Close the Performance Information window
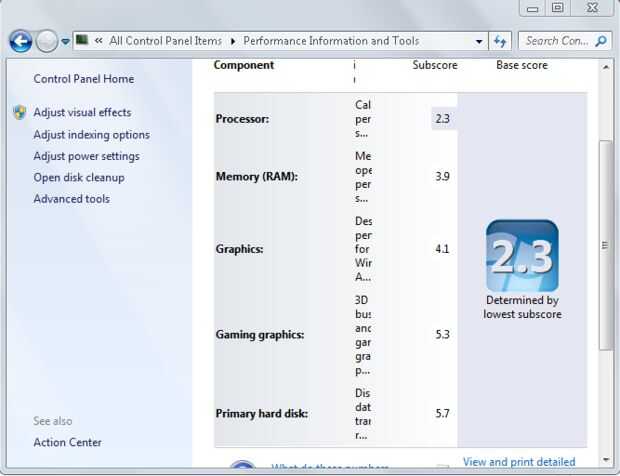The image size is (620, 476). 592,8
